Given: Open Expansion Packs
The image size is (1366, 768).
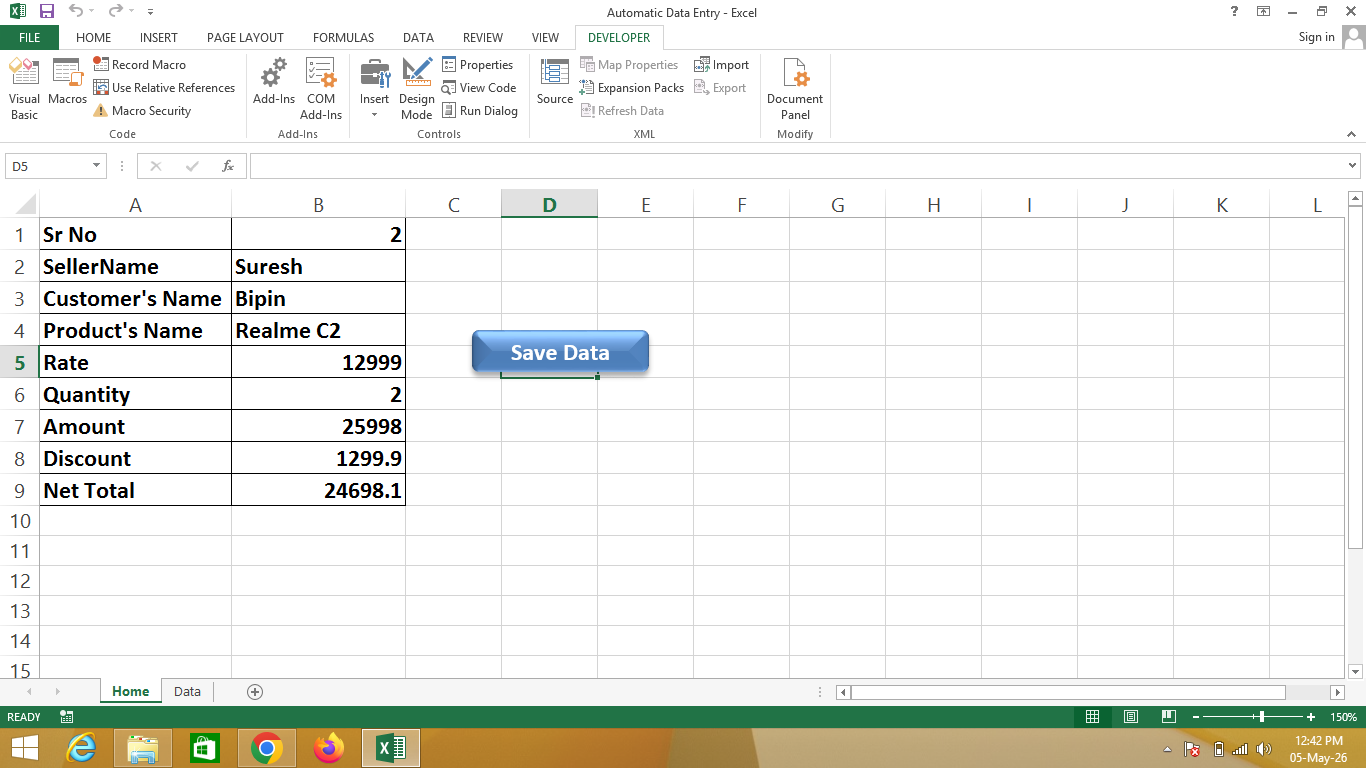Looking at the screenshot, I should [632, 88].
